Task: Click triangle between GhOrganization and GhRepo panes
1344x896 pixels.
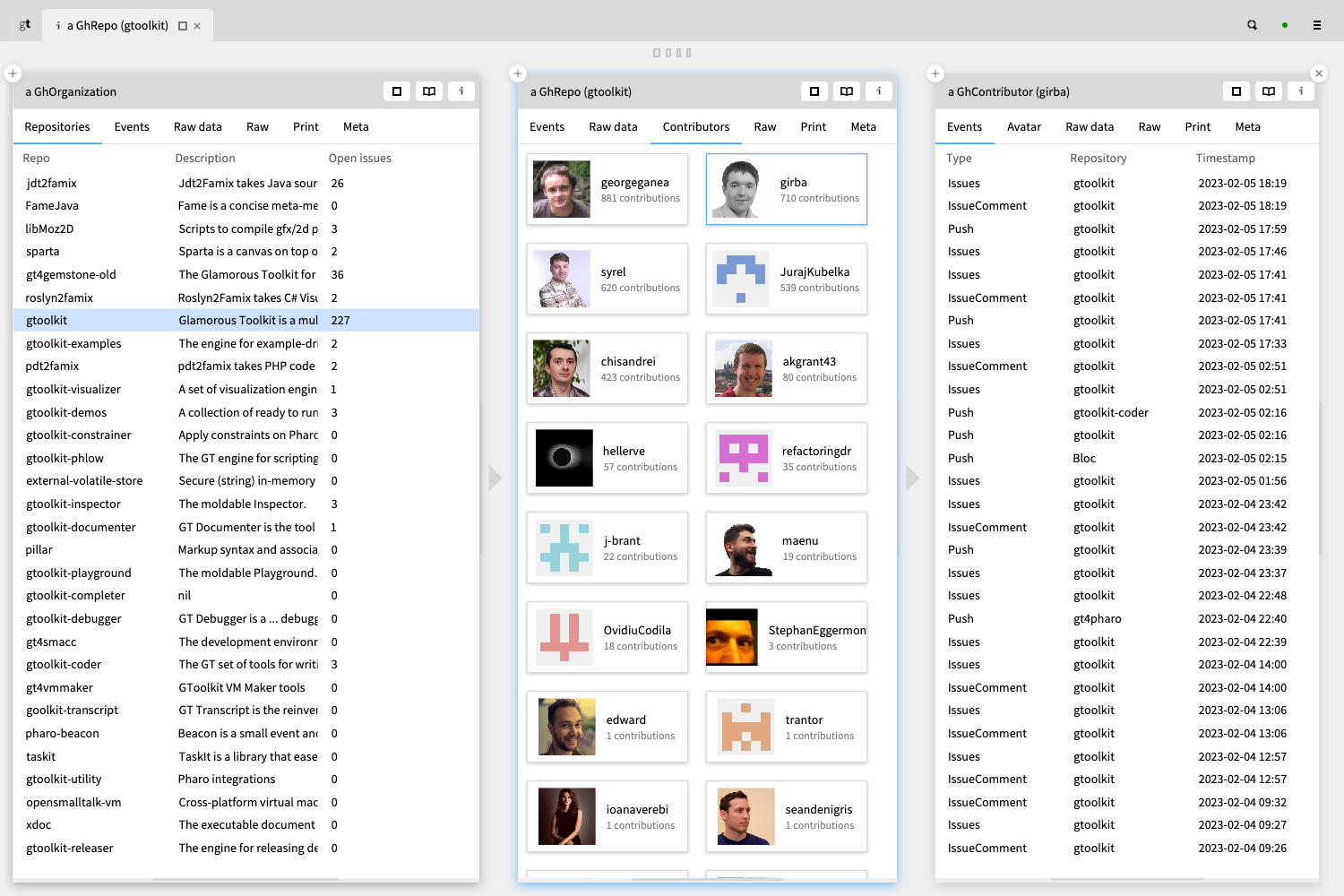Action: (495, 478)
